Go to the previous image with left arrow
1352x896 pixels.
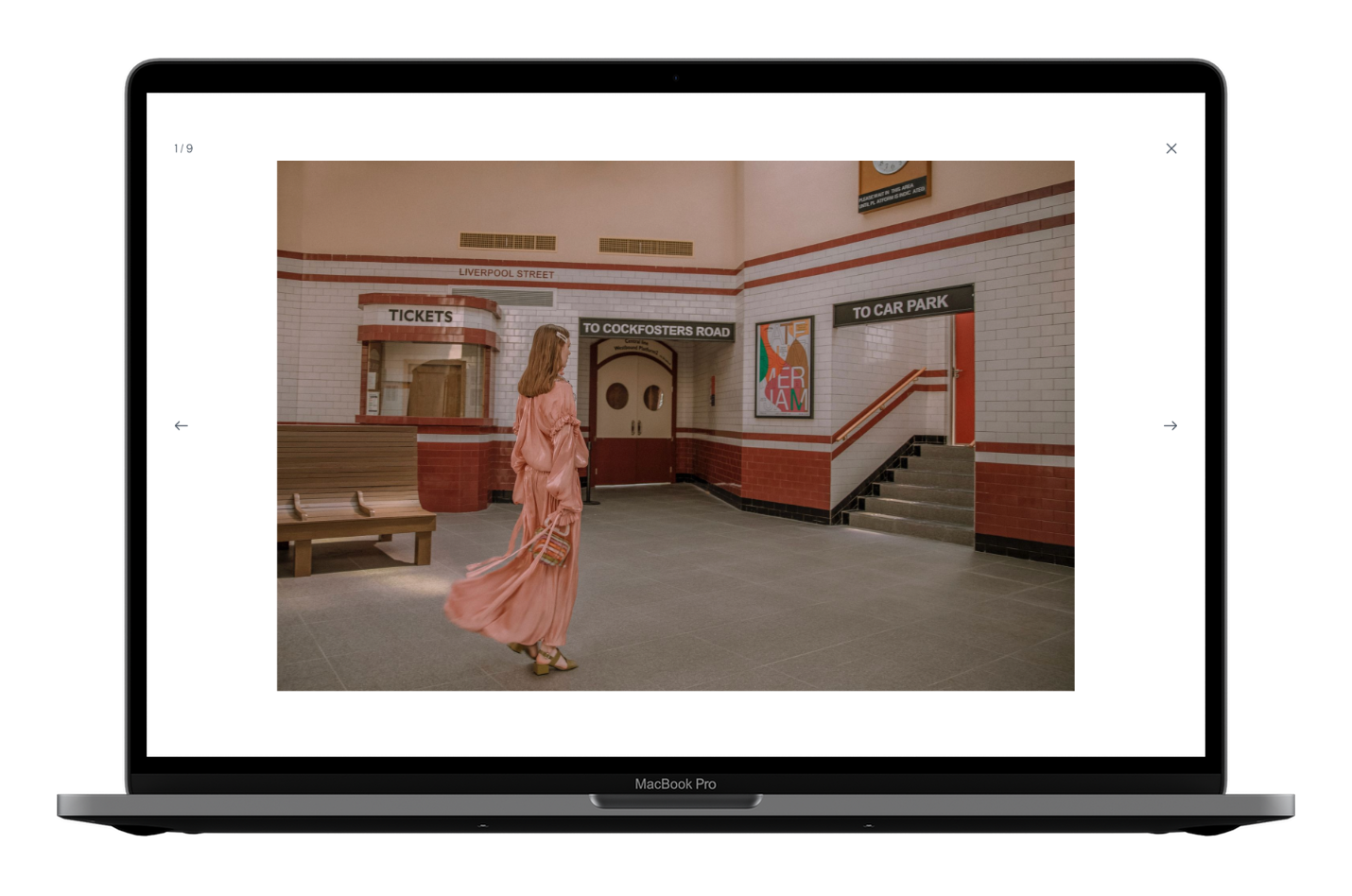tap(181, 426)
